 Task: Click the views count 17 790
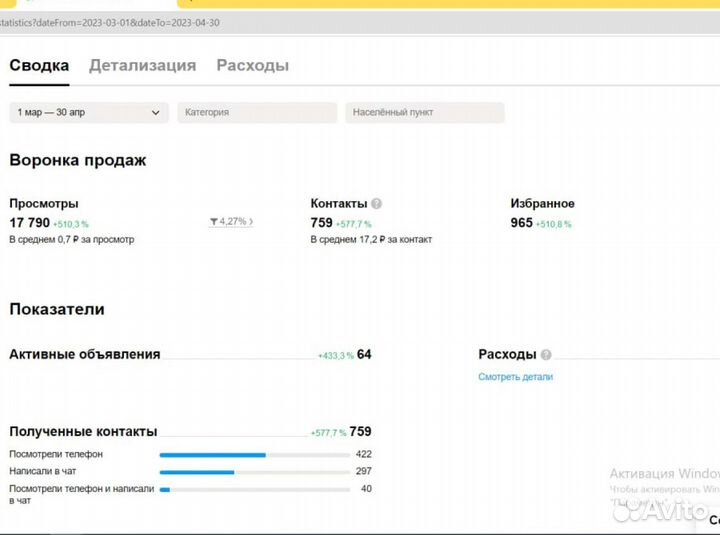tap(29, 223)
